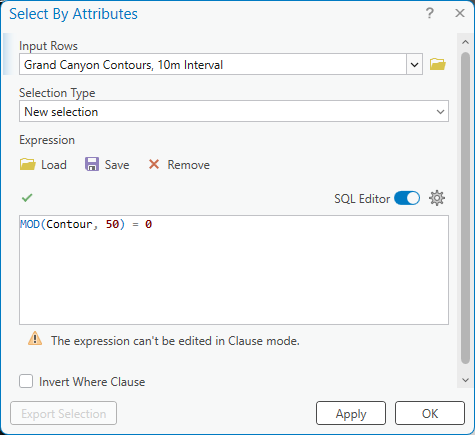Screen dimensions: 475x435
Task: Click the Remove text label
Action: pos(189,165)
